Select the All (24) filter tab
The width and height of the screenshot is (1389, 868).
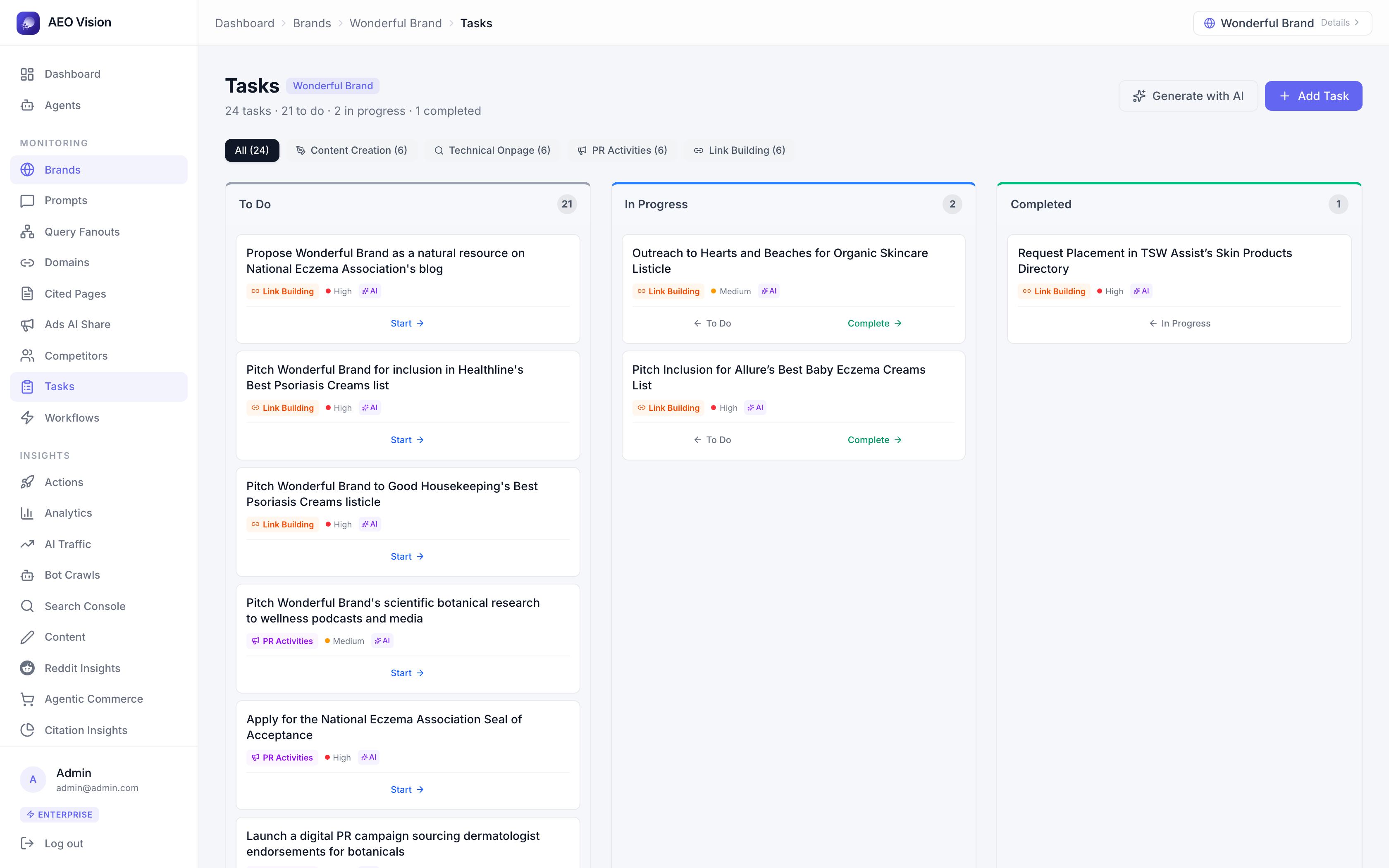click(252, 150)
